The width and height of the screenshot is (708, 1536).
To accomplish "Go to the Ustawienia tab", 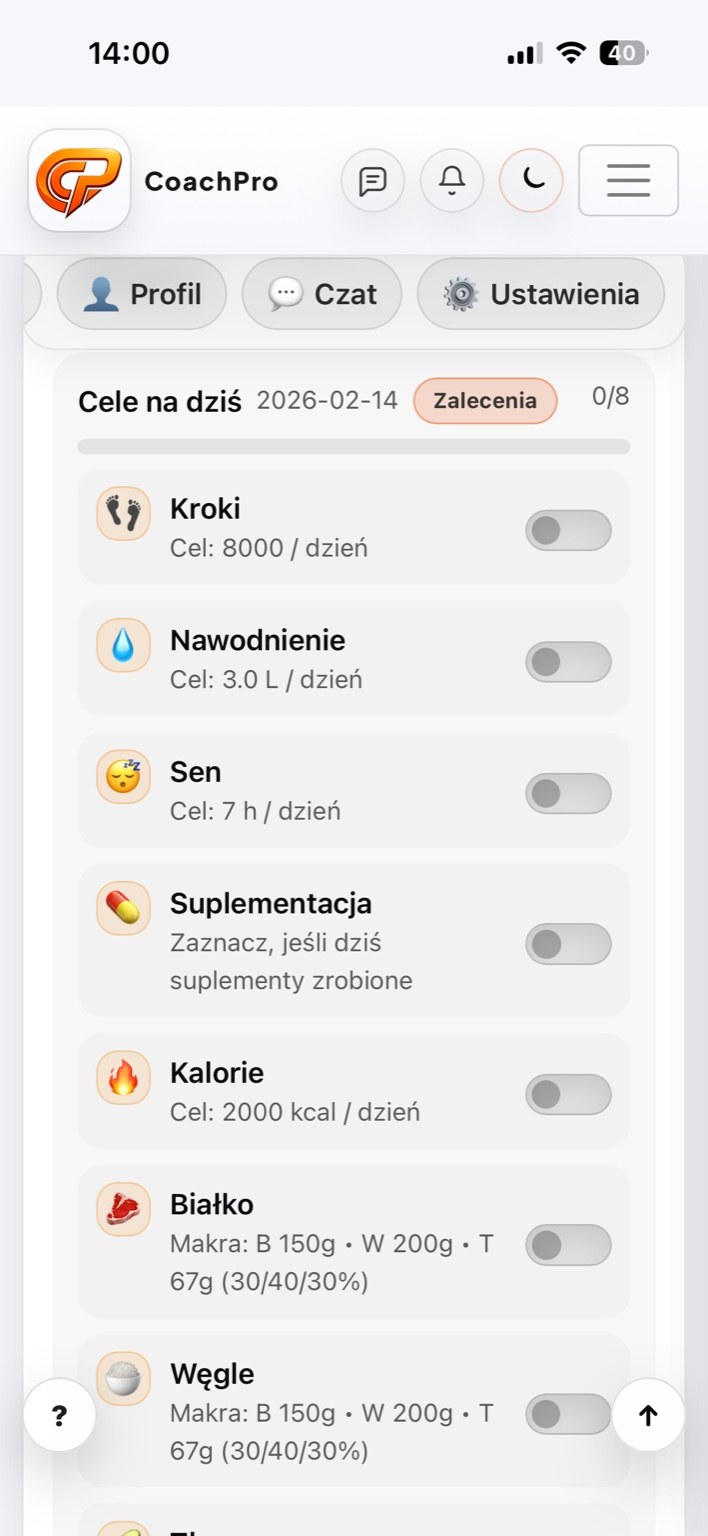I will [x=541, y=294].
